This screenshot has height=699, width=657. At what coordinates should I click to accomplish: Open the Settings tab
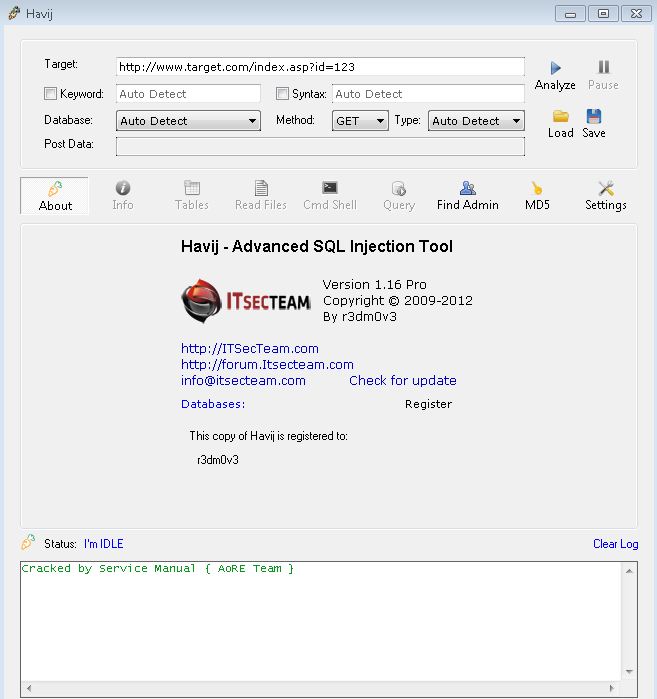(606, 196)
